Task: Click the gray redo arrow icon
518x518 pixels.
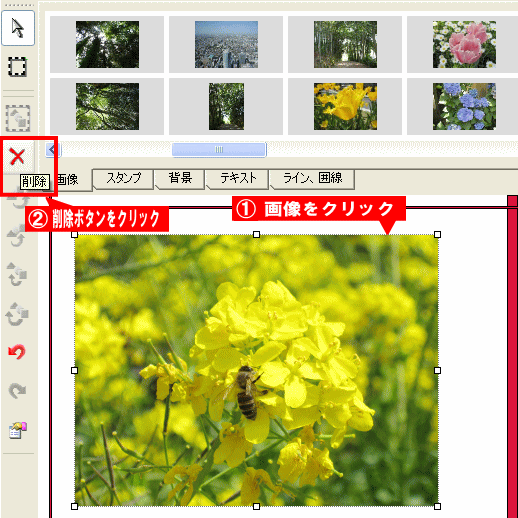Action: (17, 391)
